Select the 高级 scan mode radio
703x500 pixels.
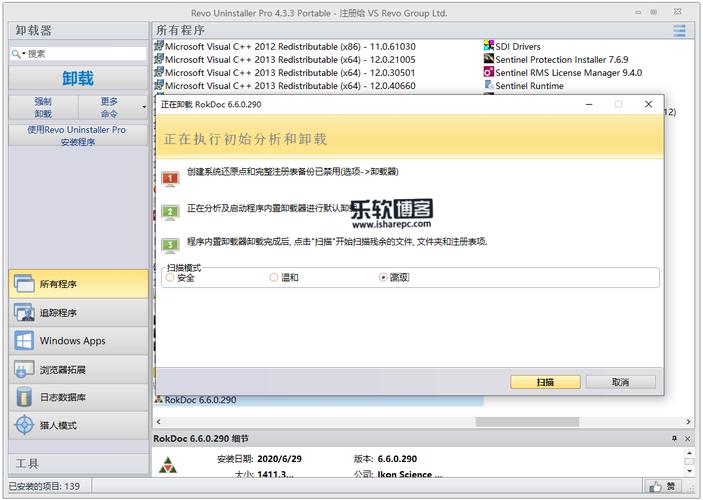pyautogui.click(x=383, y=278)
